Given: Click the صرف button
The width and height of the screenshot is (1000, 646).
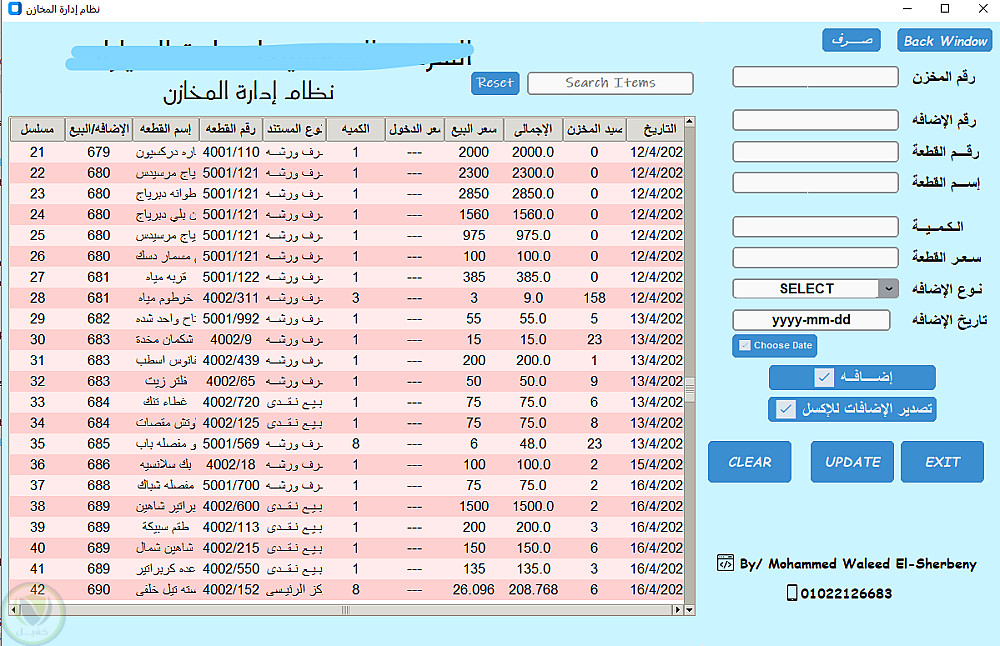Looking at the screenshot, I should (x=851, y=40).
